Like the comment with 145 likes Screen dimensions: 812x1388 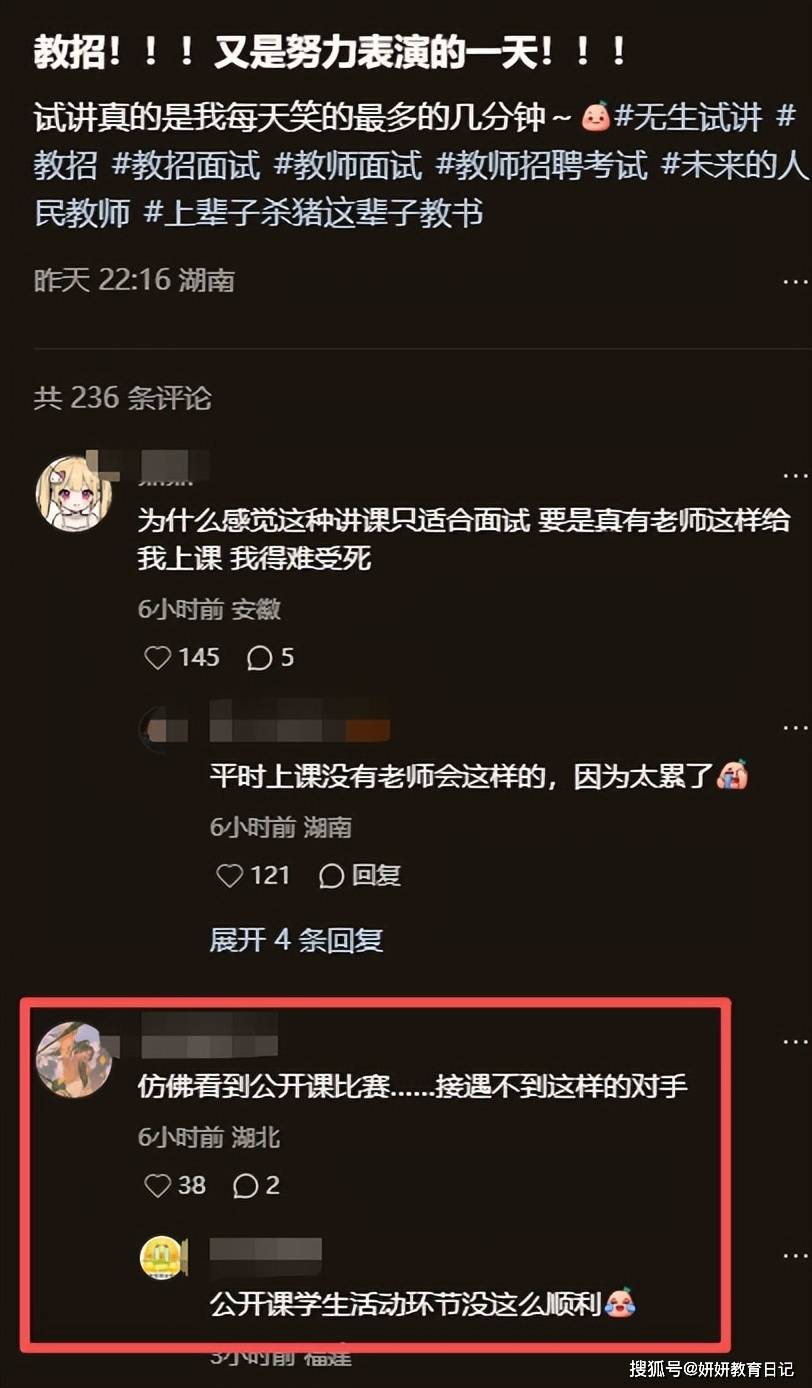click(158, 657)
